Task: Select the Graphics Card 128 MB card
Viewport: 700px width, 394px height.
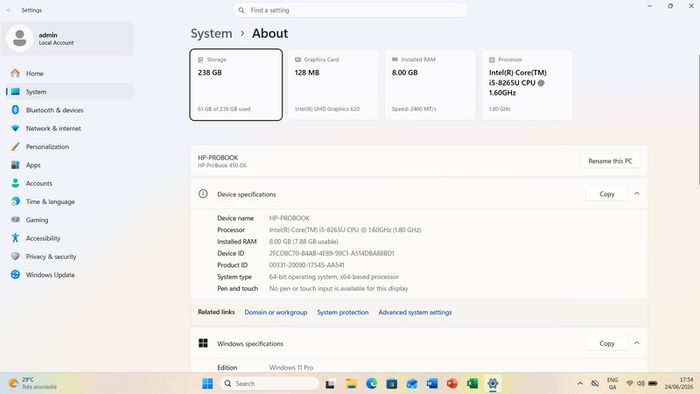Action: 333,85
